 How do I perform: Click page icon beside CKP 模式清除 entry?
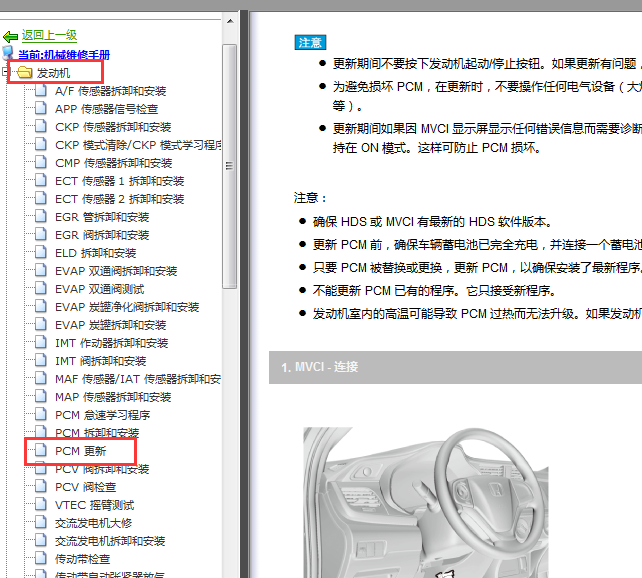(41, 144)
